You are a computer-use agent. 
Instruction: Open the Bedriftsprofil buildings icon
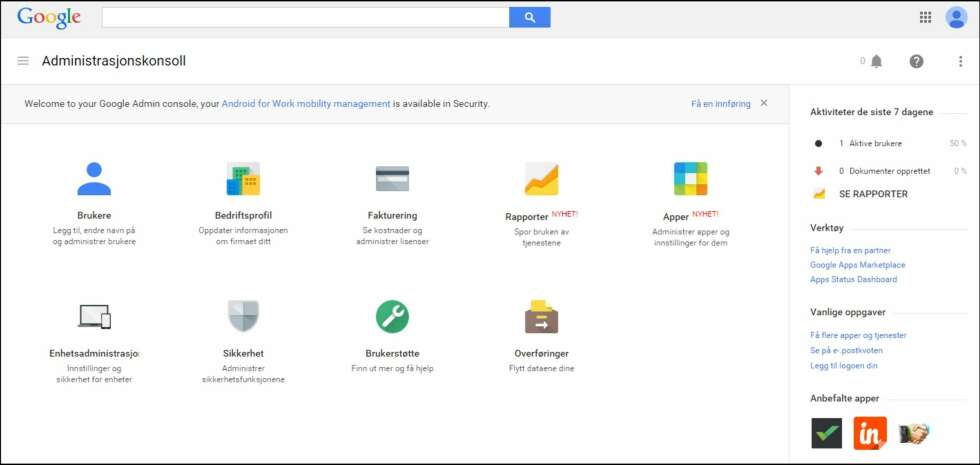(x=243, y=179)
